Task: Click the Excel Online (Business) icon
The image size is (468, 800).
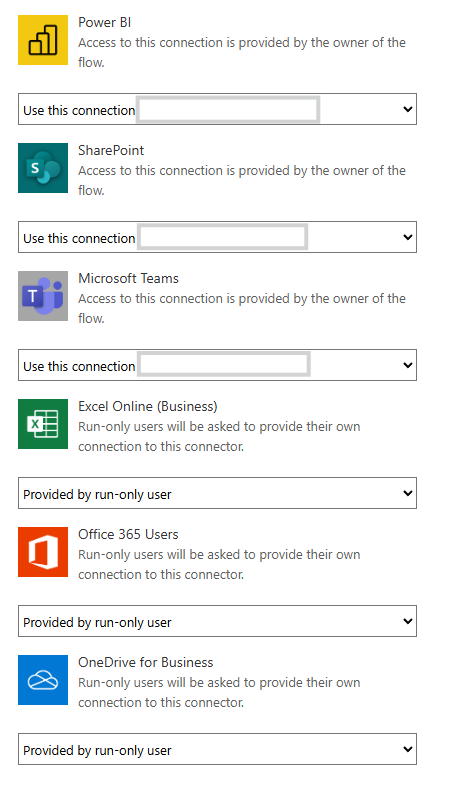Action: [43, 424]
